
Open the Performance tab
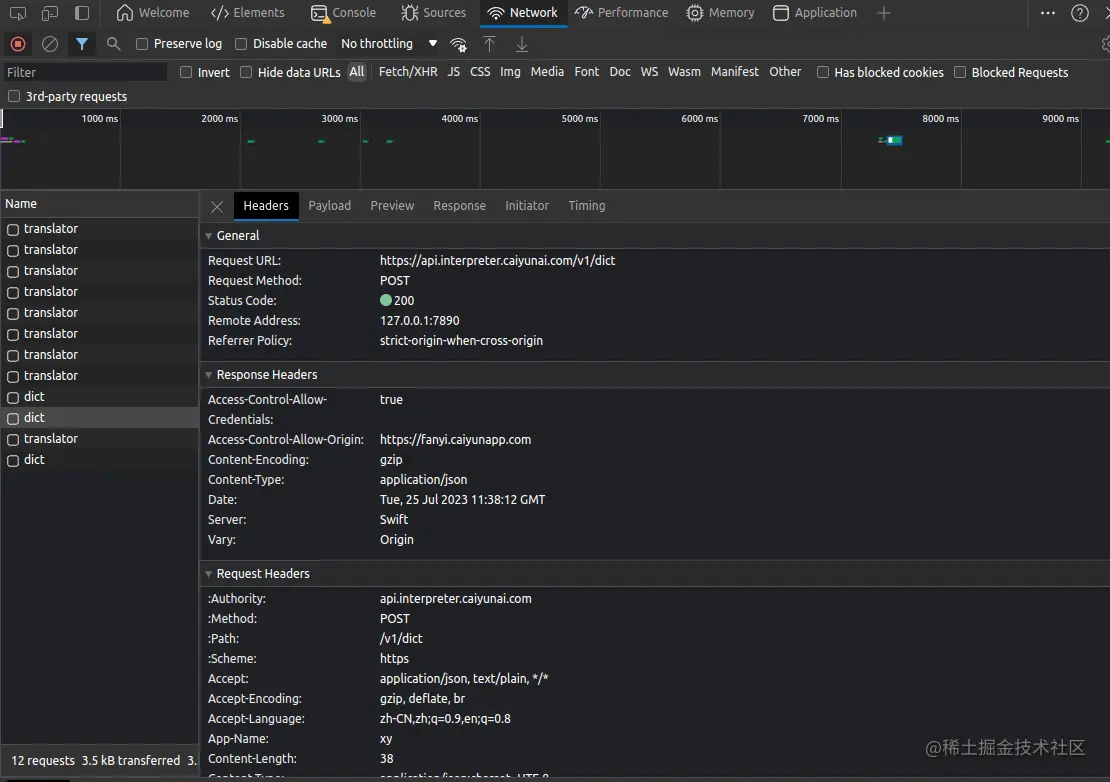point(621,13)
